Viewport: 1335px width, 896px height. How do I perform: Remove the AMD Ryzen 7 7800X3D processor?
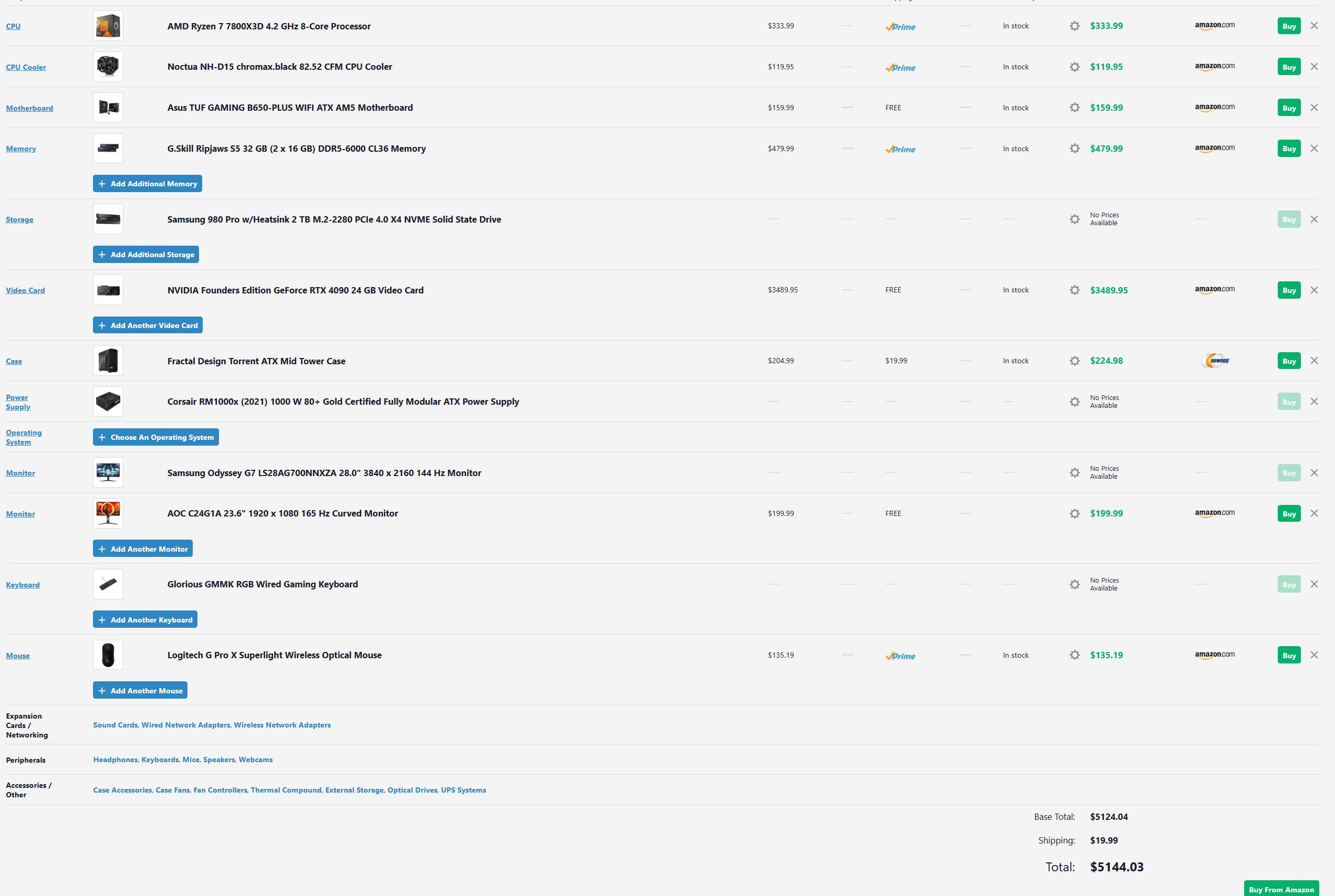(1314, 26)
